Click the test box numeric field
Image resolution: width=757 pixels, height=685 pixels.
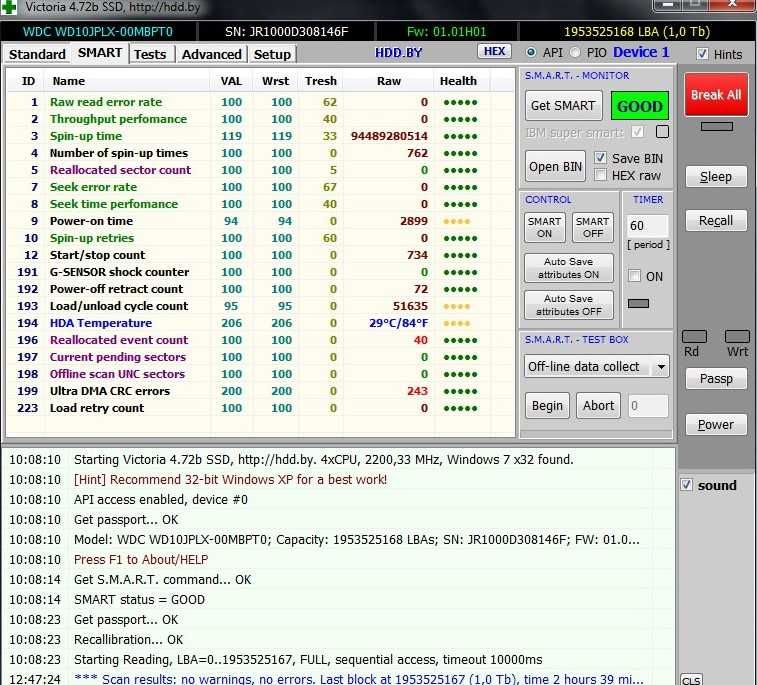click(648, 406)
